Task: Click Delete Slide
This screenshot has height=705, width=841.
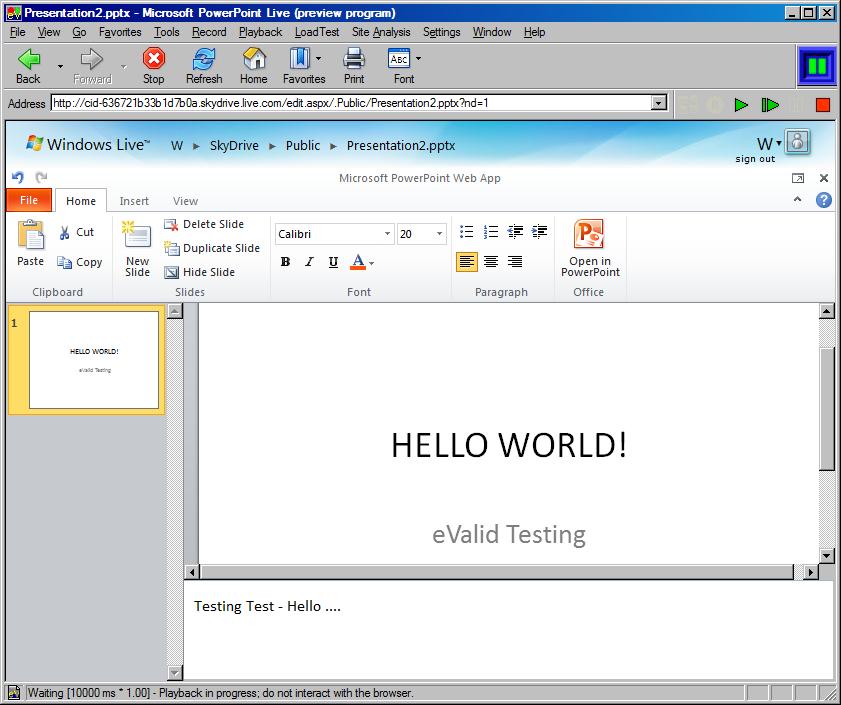Action: 204,224
